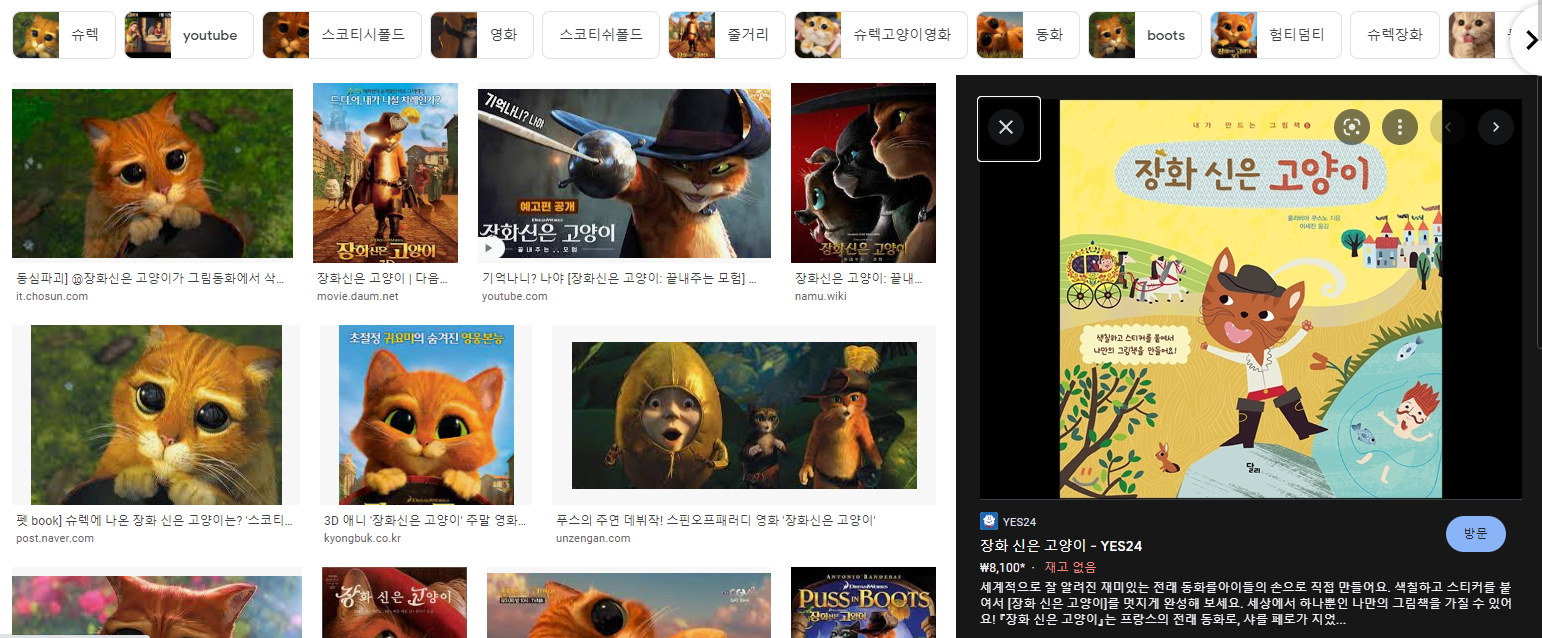Click the it.chosun.com source link
The image size is (1542, 638).
(x=52, y=296)
